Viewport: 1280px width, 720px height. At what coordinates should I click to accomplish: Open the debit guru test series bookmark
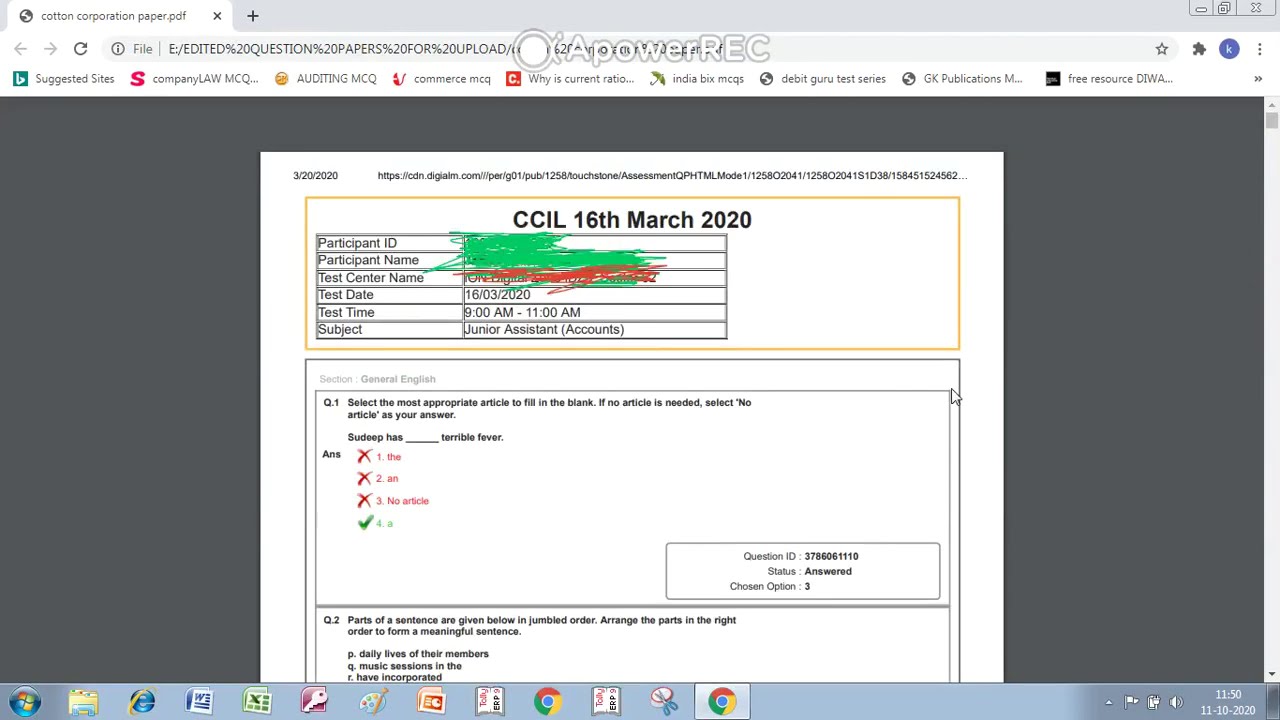click(823, 78)
